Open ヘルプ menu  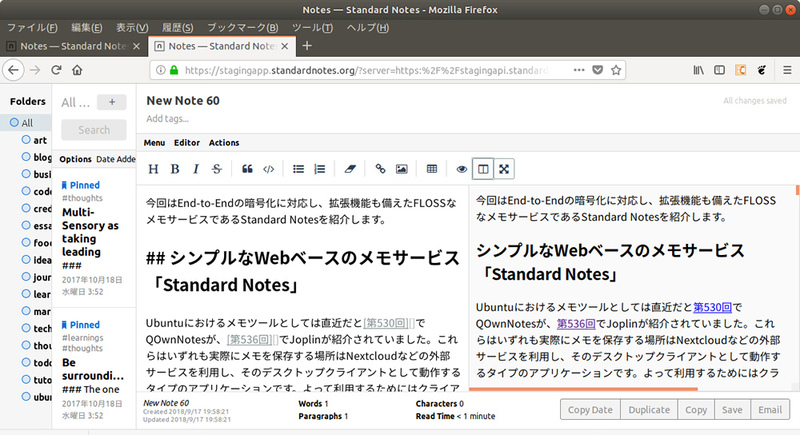367,28
